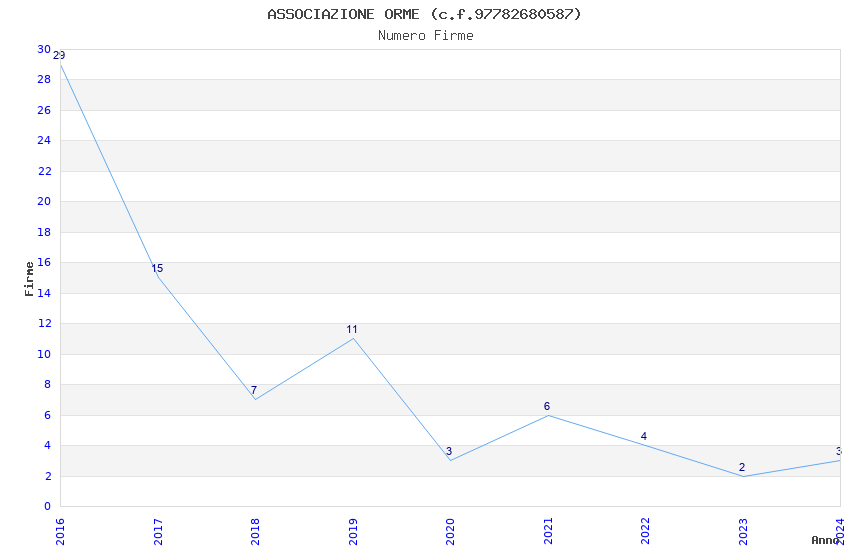Select the data label 2 at 2023

click(742, 467)
